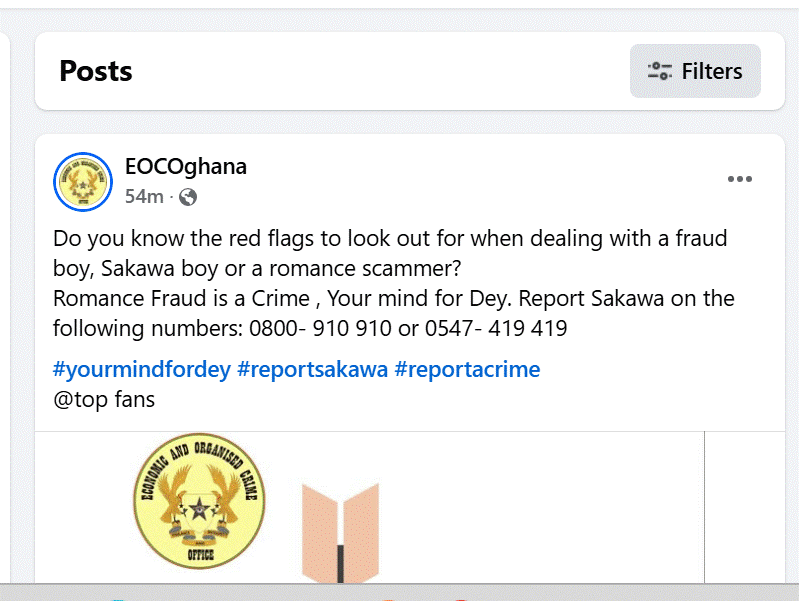Click the peach book graphic in image
This screenshot has width=799, height=601.
click(x=341, y=530)
